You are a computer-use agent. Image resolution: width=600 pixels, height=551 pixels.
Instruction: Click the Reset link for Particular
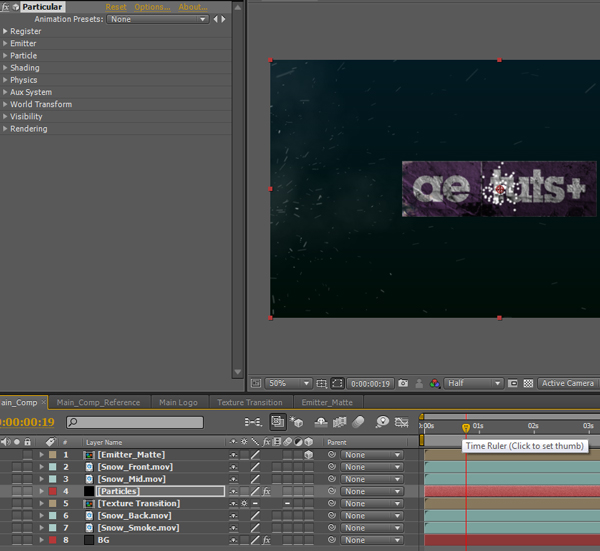point(116,7)
